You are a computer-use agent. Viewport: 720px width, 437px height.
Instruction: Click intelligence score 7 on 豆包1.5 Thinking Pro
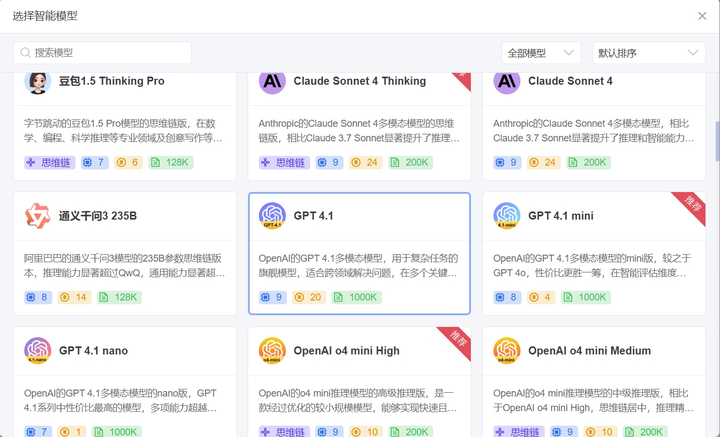coord(95,162)
